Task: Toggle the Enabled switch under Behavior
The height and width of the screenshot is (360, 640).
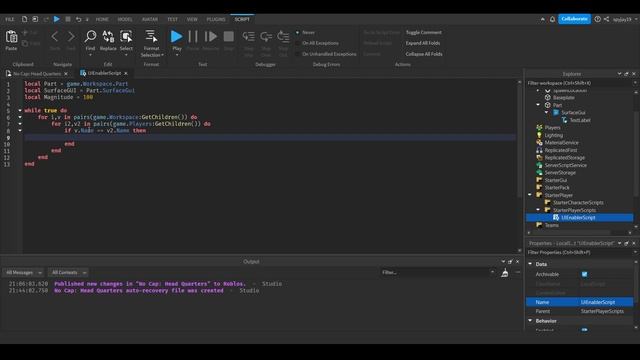Action: [584, 329]
